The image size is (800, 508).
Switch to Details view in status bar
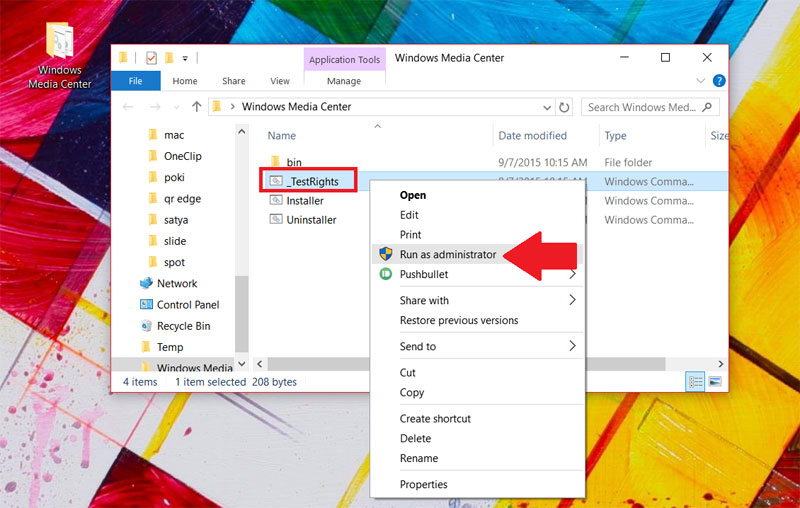pos(695,382)
